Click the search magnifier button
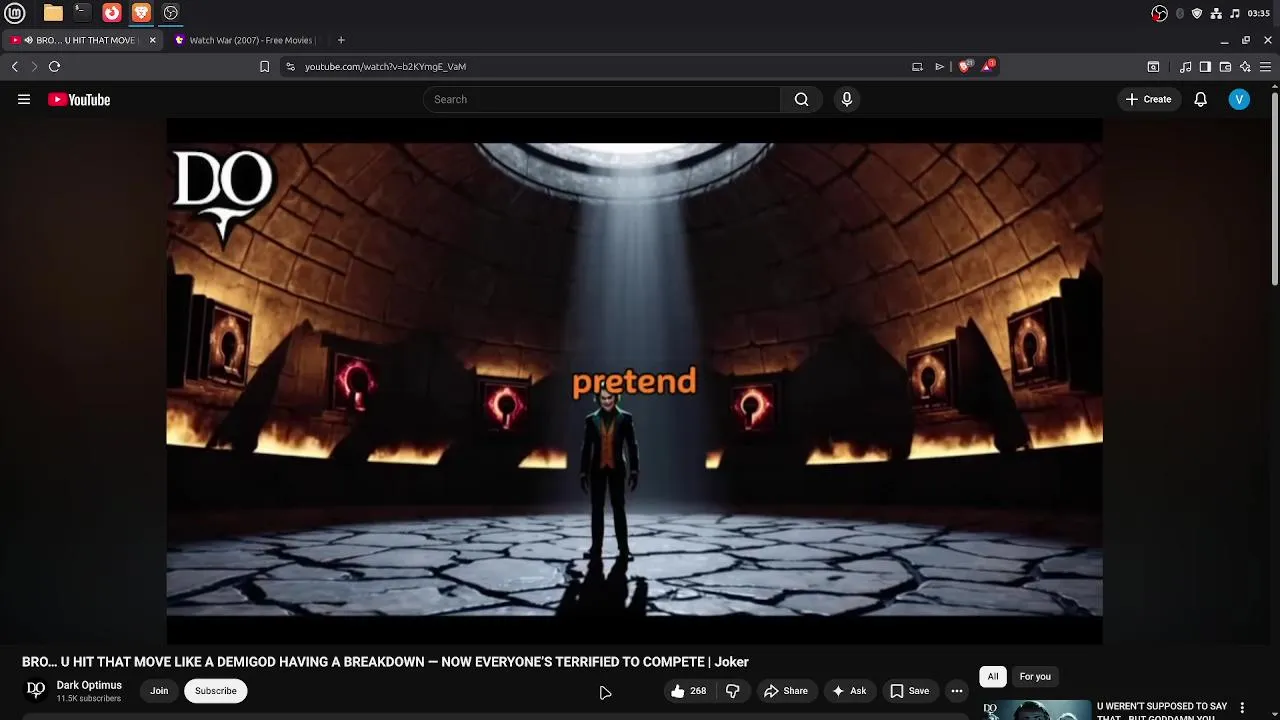Screen dimensions: 1280x720 click(801, 99)
